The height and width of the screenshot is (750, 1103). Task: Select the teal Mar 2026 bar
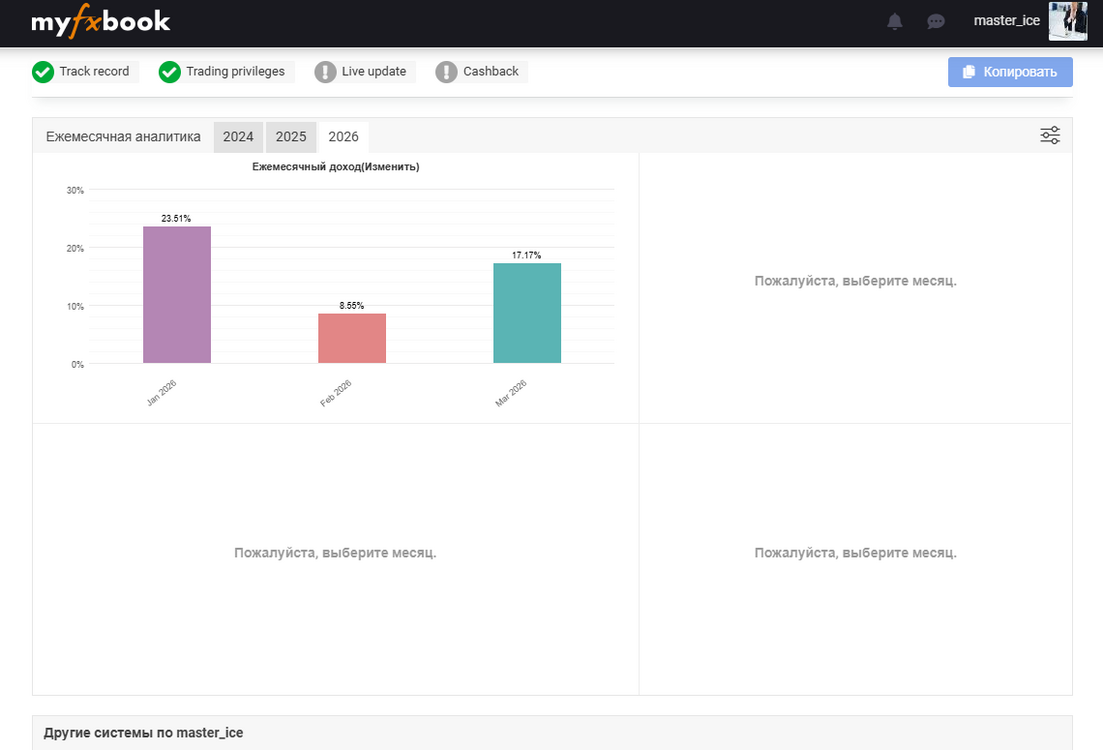click(x=527, y=313)
